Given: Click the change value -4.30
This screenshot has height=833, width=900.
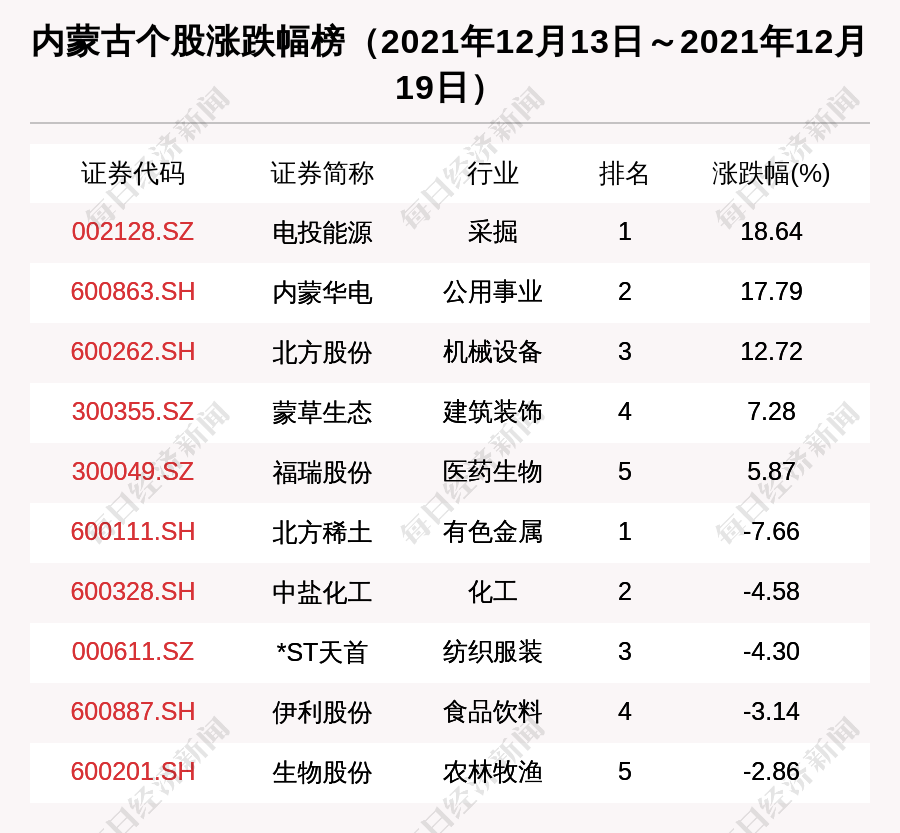Looking at the screenshot, I should [x=771, y=652].
